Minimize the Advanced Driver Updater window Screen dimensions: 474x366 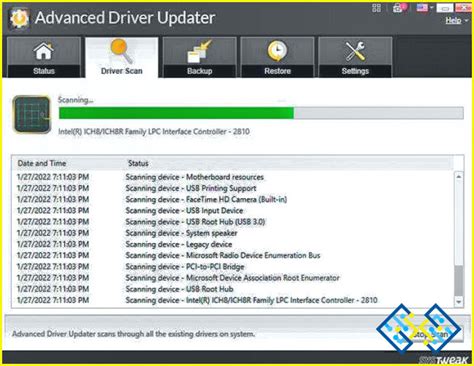pos(445,8)
